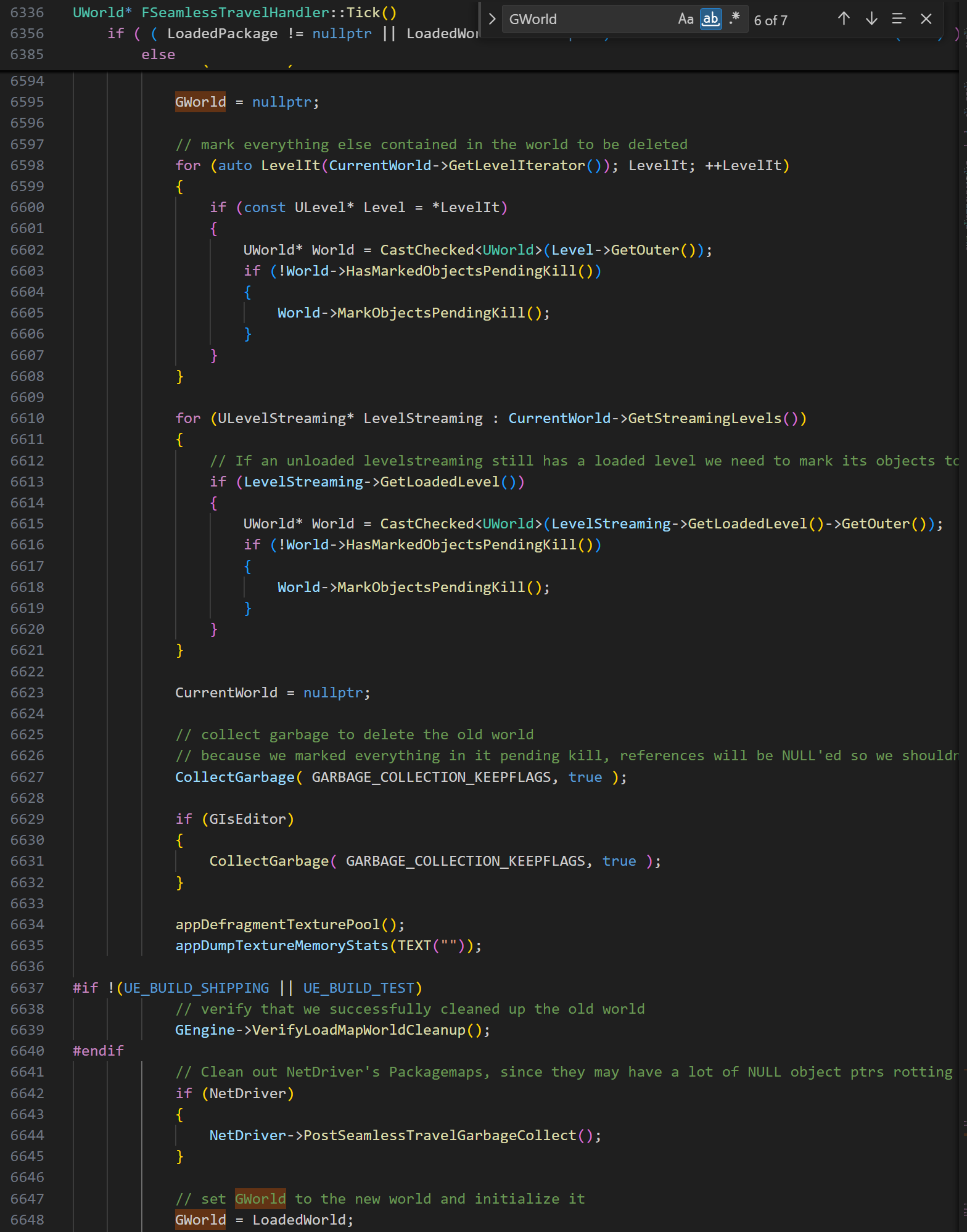
Task: Click highlighted GWorld on line 6648
Action: point(200,1220)
